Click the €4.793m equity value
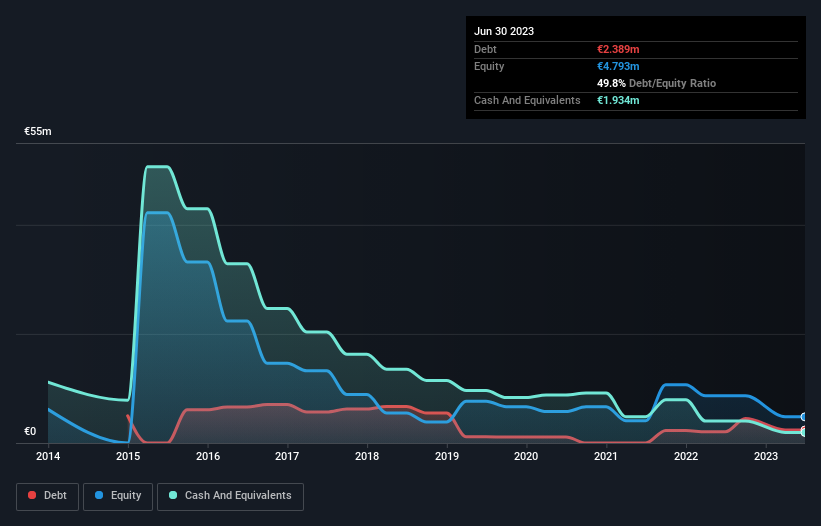 pyautogui.click(x=618, y=66)
